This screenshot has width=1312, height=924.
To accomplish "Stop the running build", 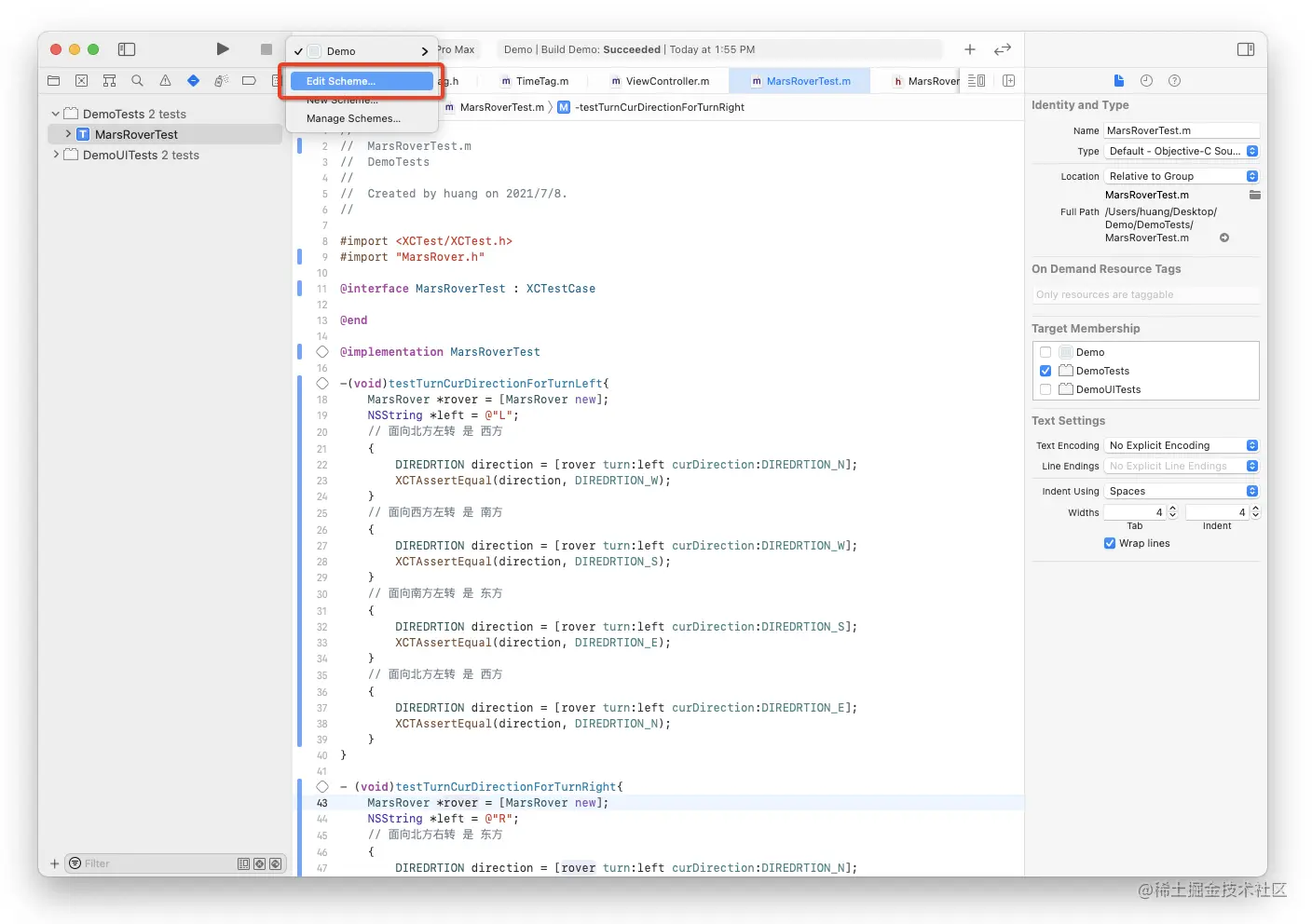I will 266,49.
